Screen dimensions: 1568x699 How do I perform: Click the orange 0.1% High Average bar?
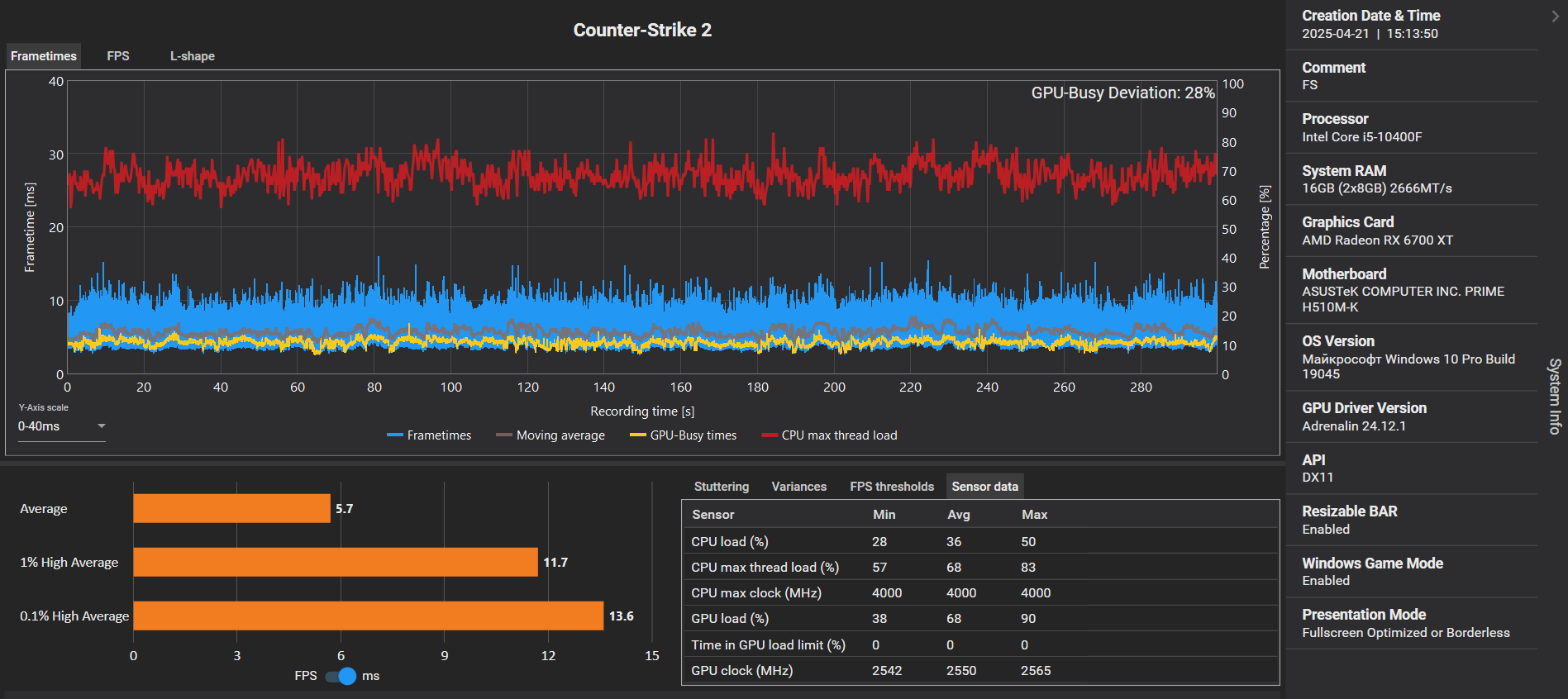click(369, 616)
